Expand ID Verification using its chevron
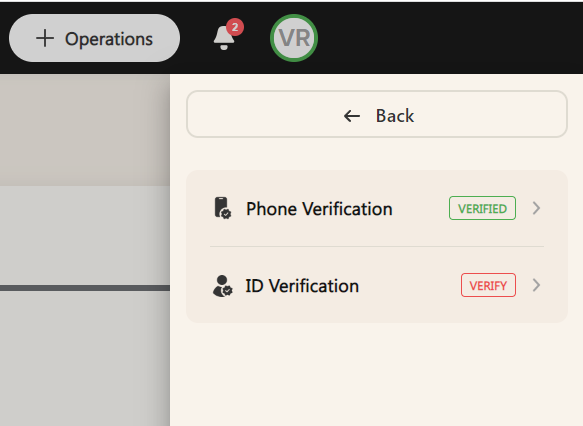The width and height of the screenshot is (583, 426). pyautogui.click(x=536, y=285)
